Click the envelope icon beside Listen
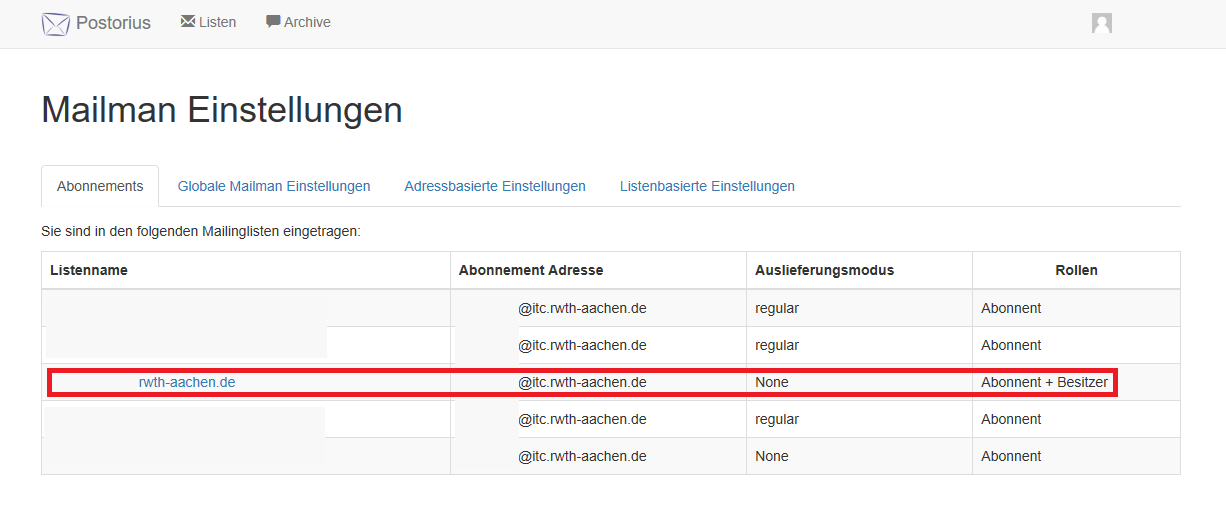This screenshot has width=1226, height=506. pos(188,22)
